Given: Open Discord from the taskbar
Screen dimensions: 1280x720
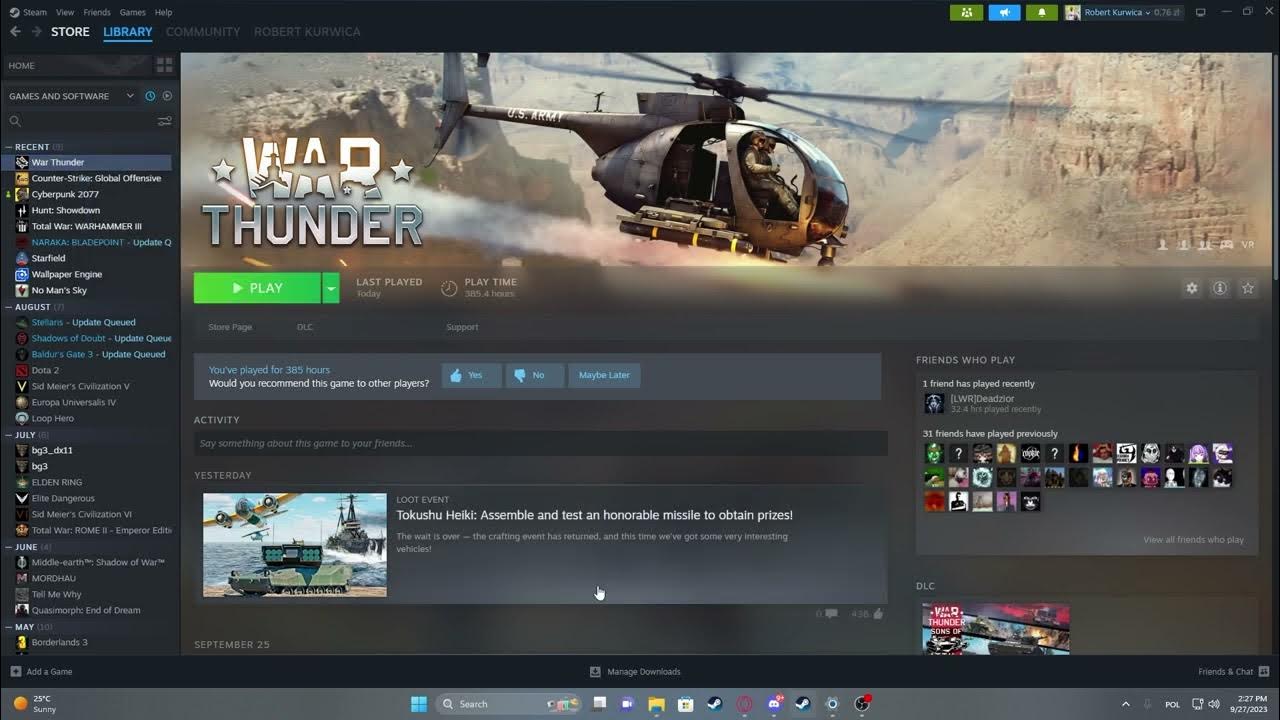Looking at the screenshot, I should 774,704.
